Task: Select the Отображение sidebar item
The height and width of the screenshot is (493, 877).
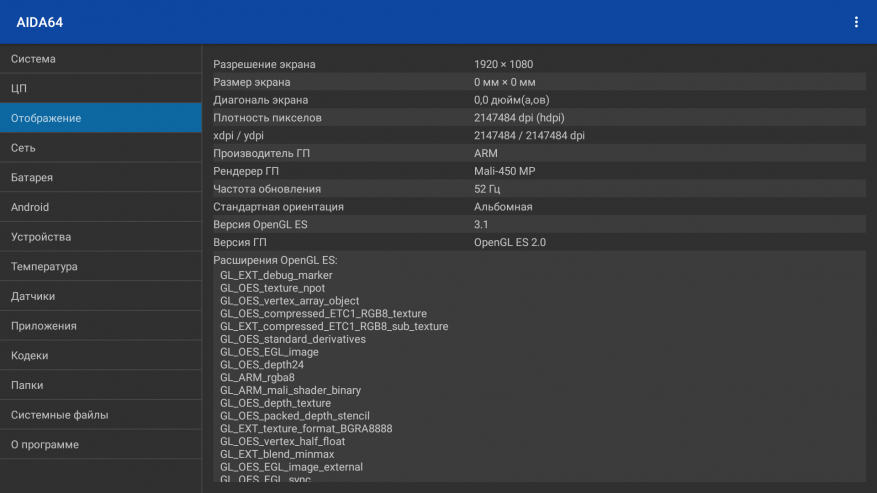Action: 100,118
